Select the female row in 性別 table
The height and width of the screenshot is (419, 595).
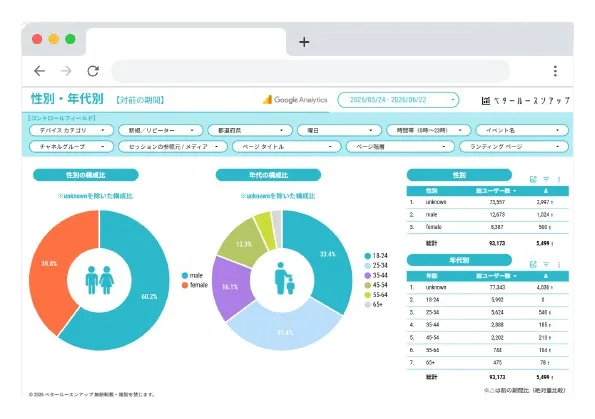point(487,227)
